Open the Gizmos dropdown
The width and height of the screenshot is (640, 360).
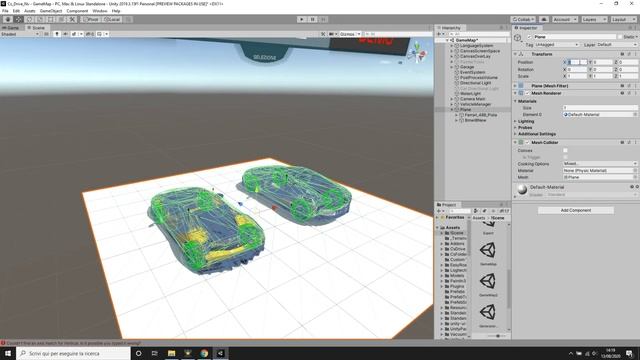[x=350, y=34]
